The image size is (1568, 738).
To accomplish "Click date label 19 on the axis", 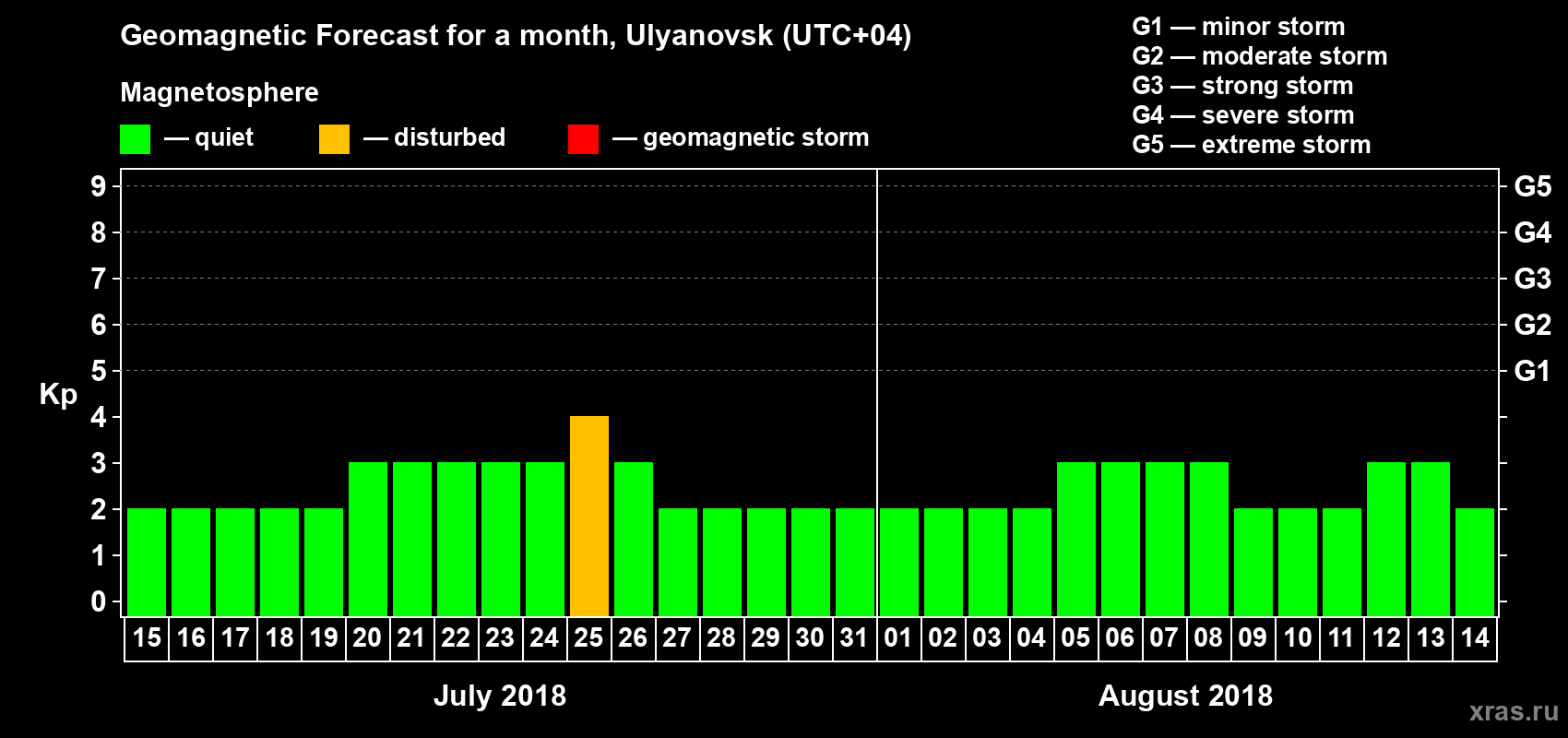I will pos(324,637).
